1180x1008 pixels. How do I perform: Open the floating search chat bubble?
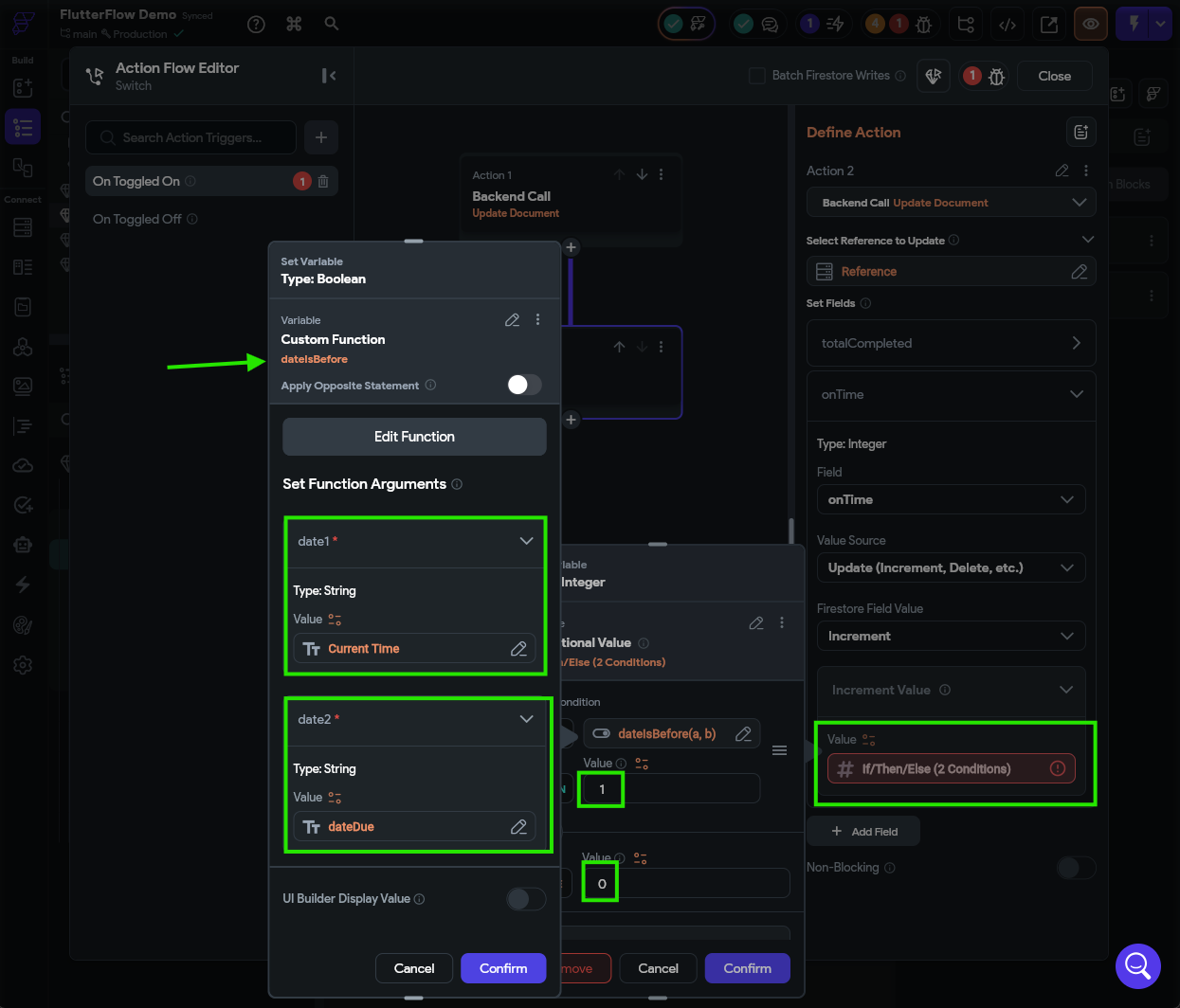click(x=1138, y=966)
